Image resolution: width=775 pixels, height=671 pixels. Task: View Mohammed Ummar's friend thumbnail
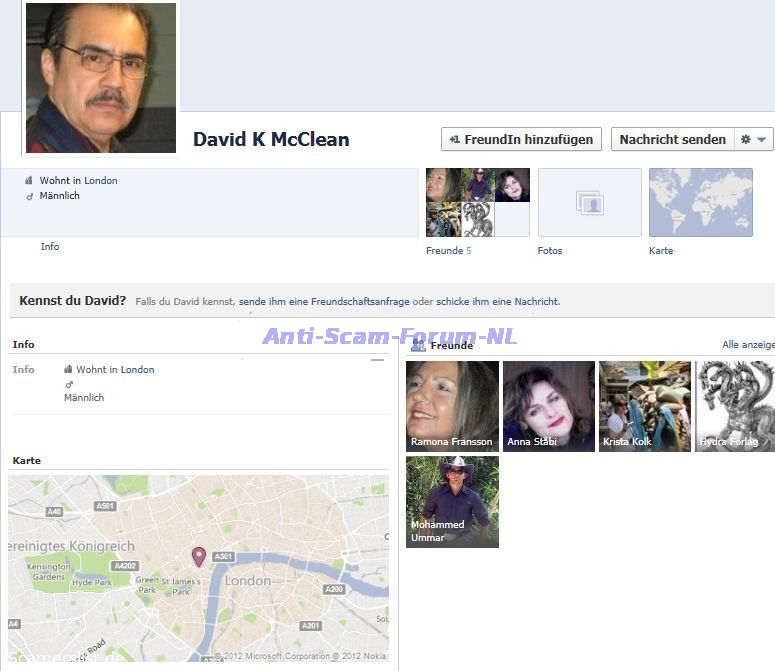point(452,501)
